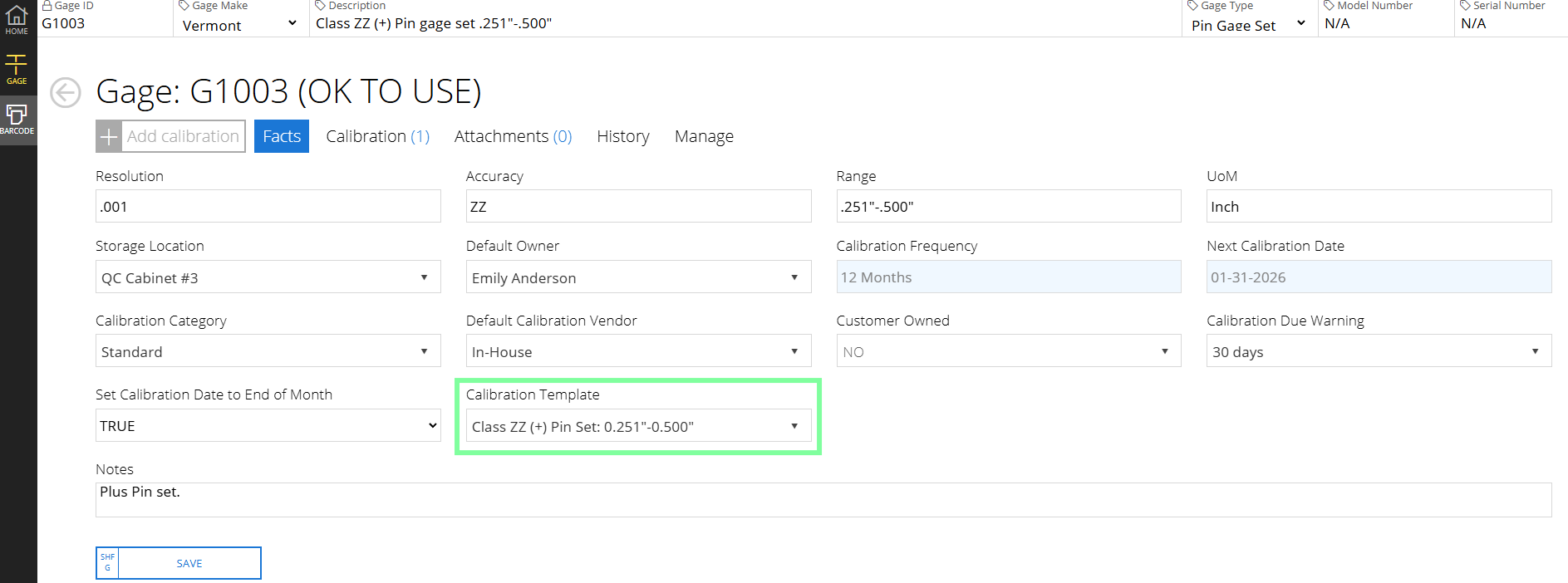This screenshot has height=583, width=1568.
Task: Open the Default Owner dropdown
Action: click(x=637, y=277)
